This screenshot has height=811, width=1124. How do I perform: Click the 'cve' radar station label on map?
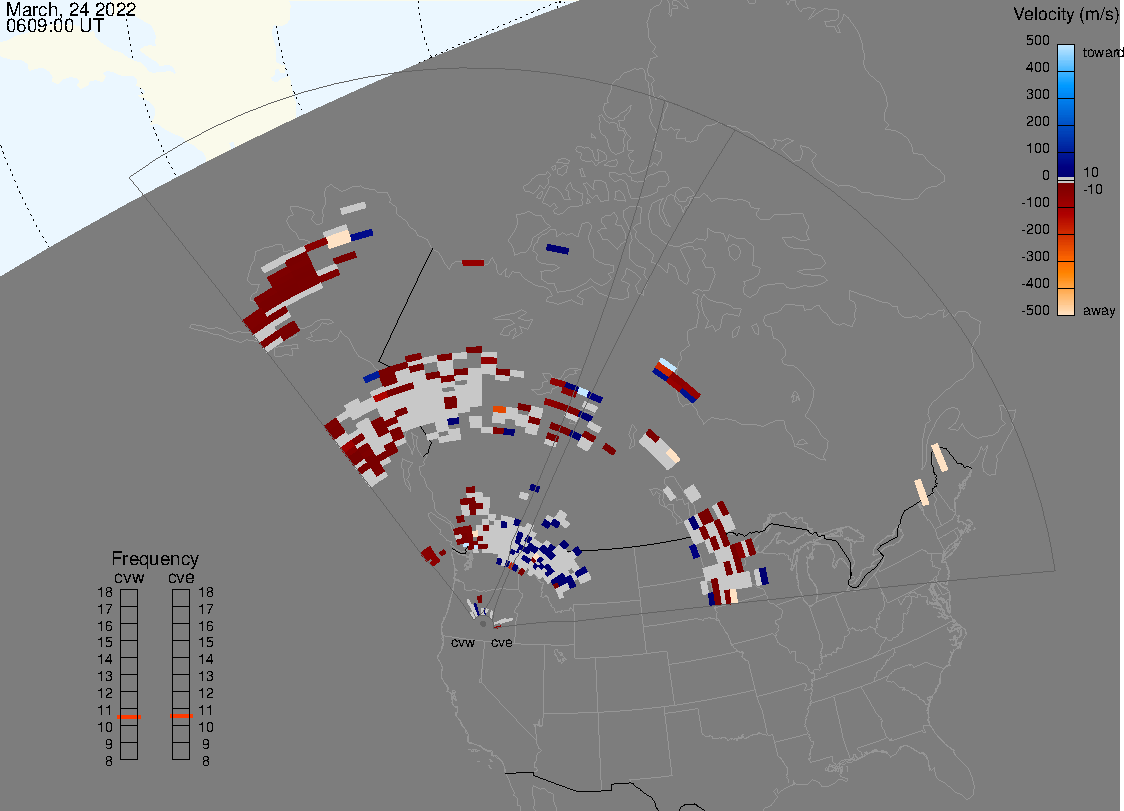[501, 642]
